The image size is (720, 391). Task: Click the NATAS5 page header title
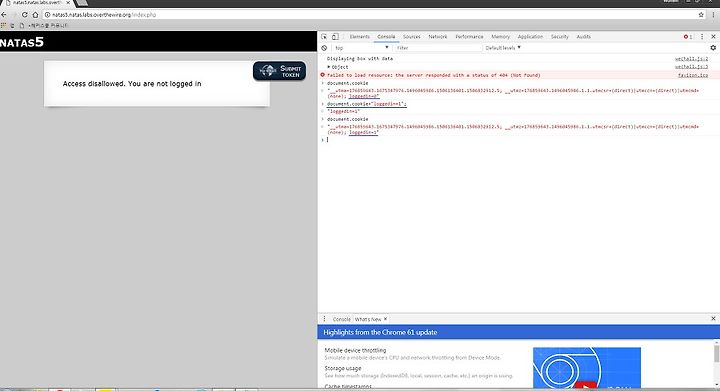[x=22, y=43]
